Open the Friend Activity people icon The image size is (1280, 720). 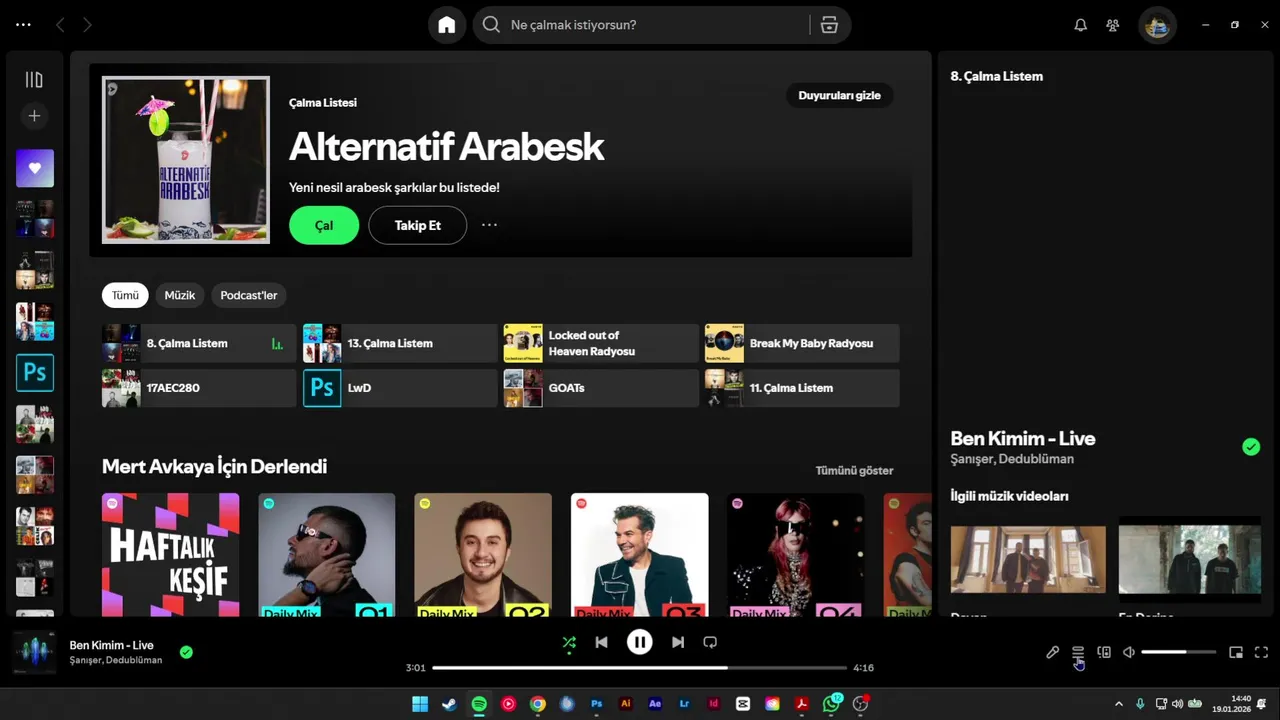coord(1112,25)
